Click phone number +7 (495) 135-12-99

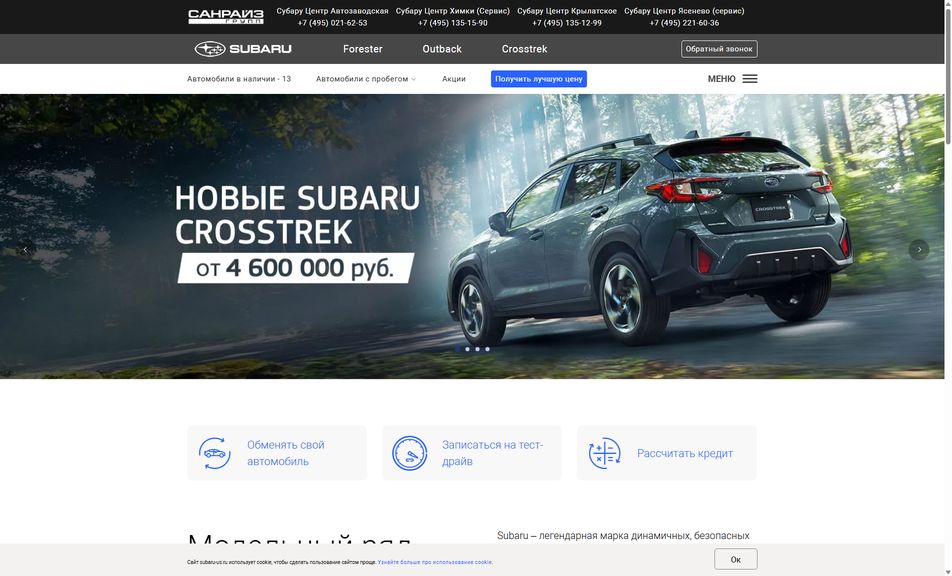(566, 23)
